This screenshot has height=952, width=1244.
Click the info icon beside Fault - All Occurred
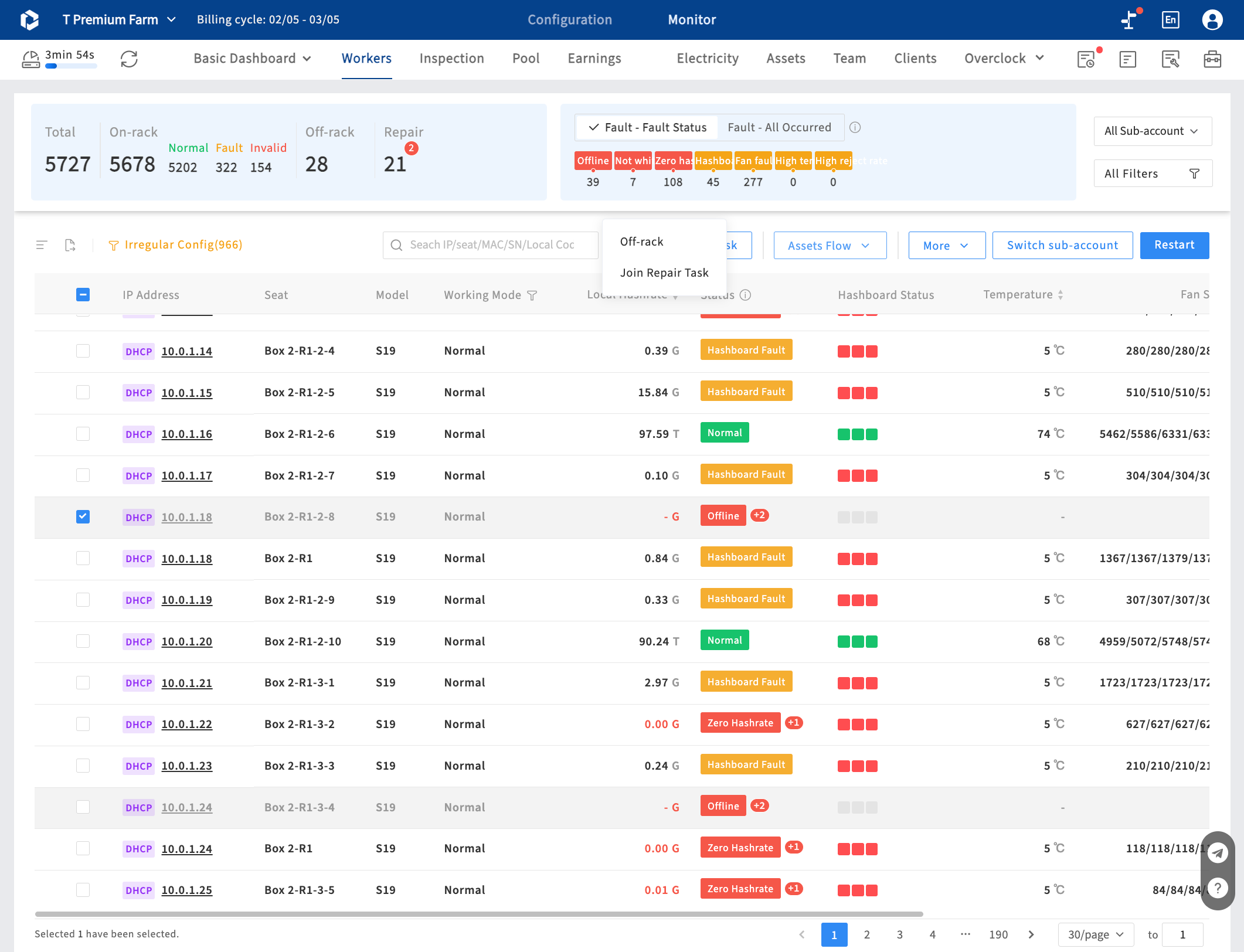855,127
